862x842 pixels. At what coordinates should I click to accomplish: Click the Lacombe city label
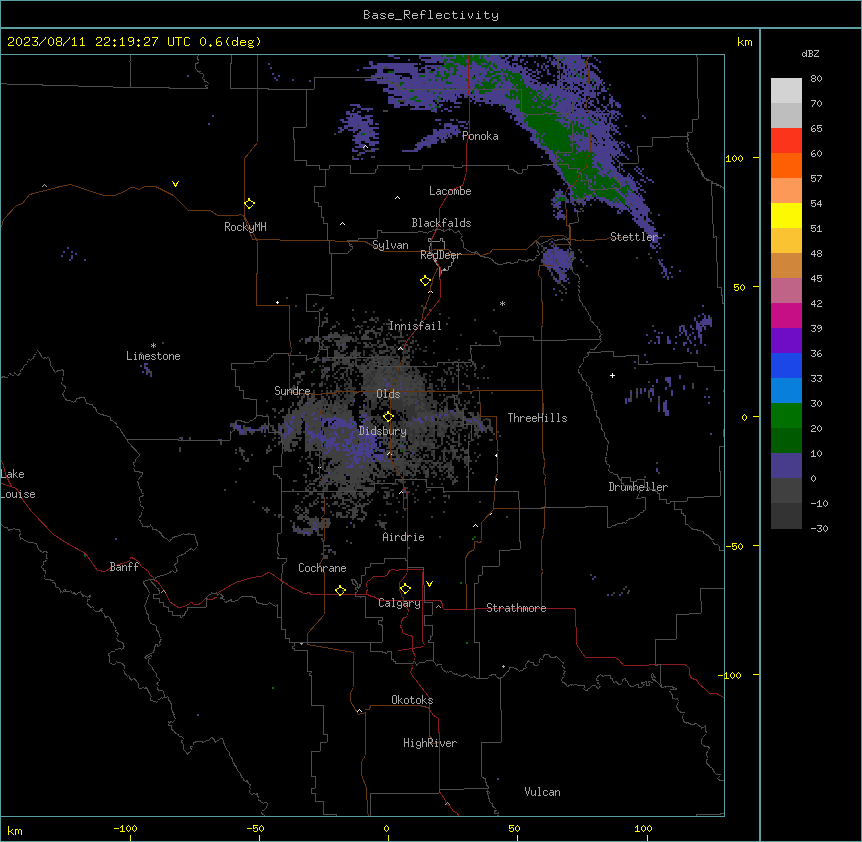450,191
